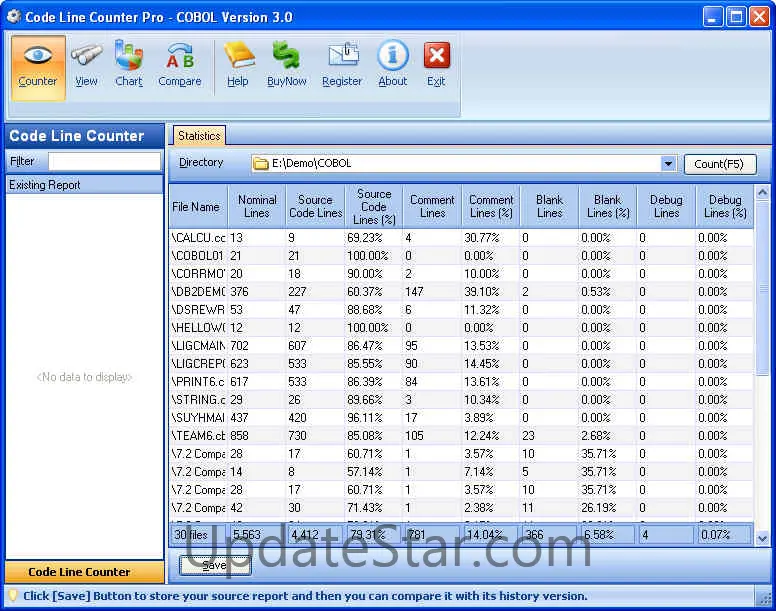Click source percentage 96.11%
The width and height of the screenshot is (776, 611).
pos(365,418)
